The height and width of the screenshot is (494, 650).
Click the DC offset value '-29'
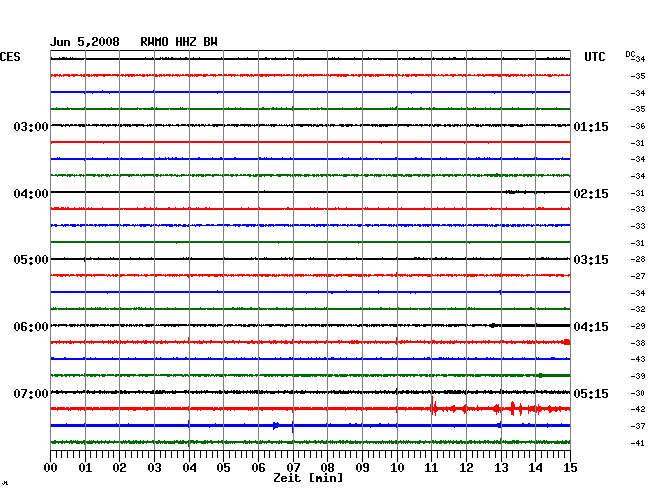(x=638, y=326)
